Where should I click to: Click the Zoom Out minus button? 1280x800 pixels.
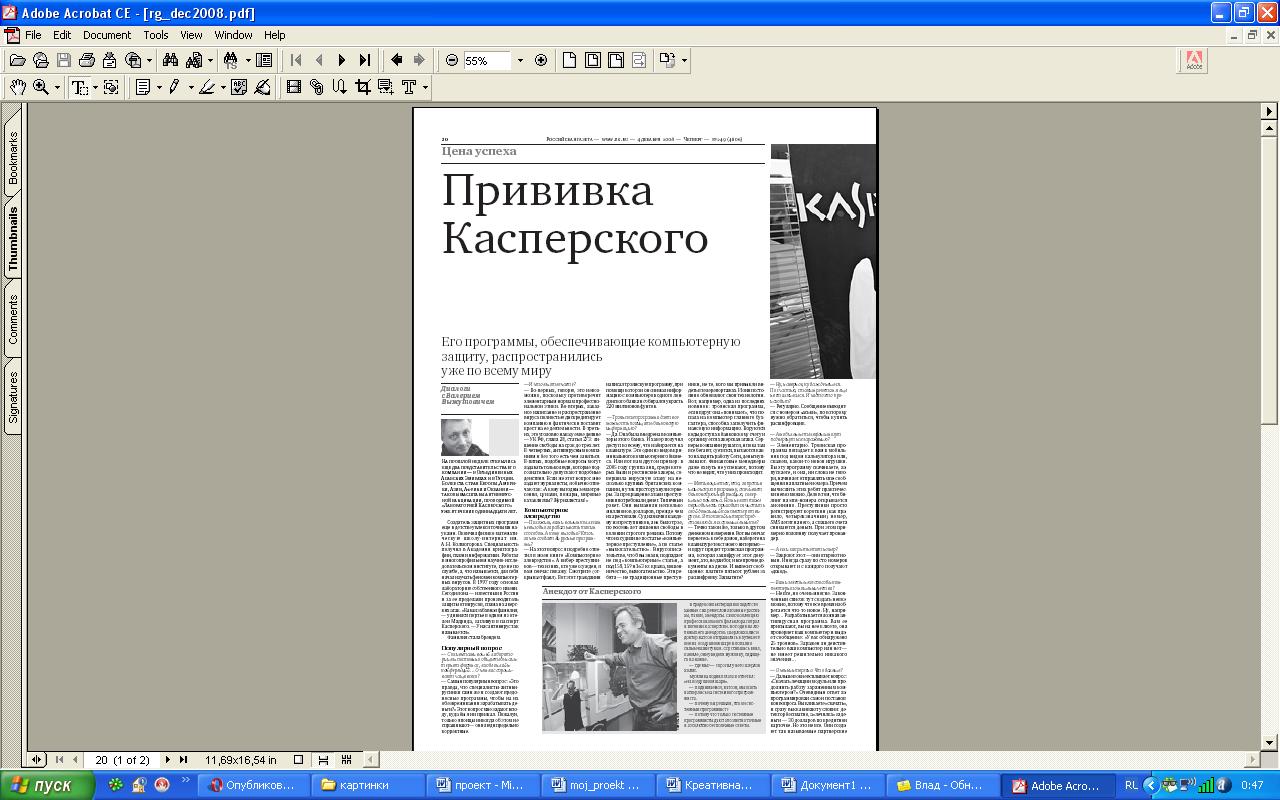(x=451, y=60)
